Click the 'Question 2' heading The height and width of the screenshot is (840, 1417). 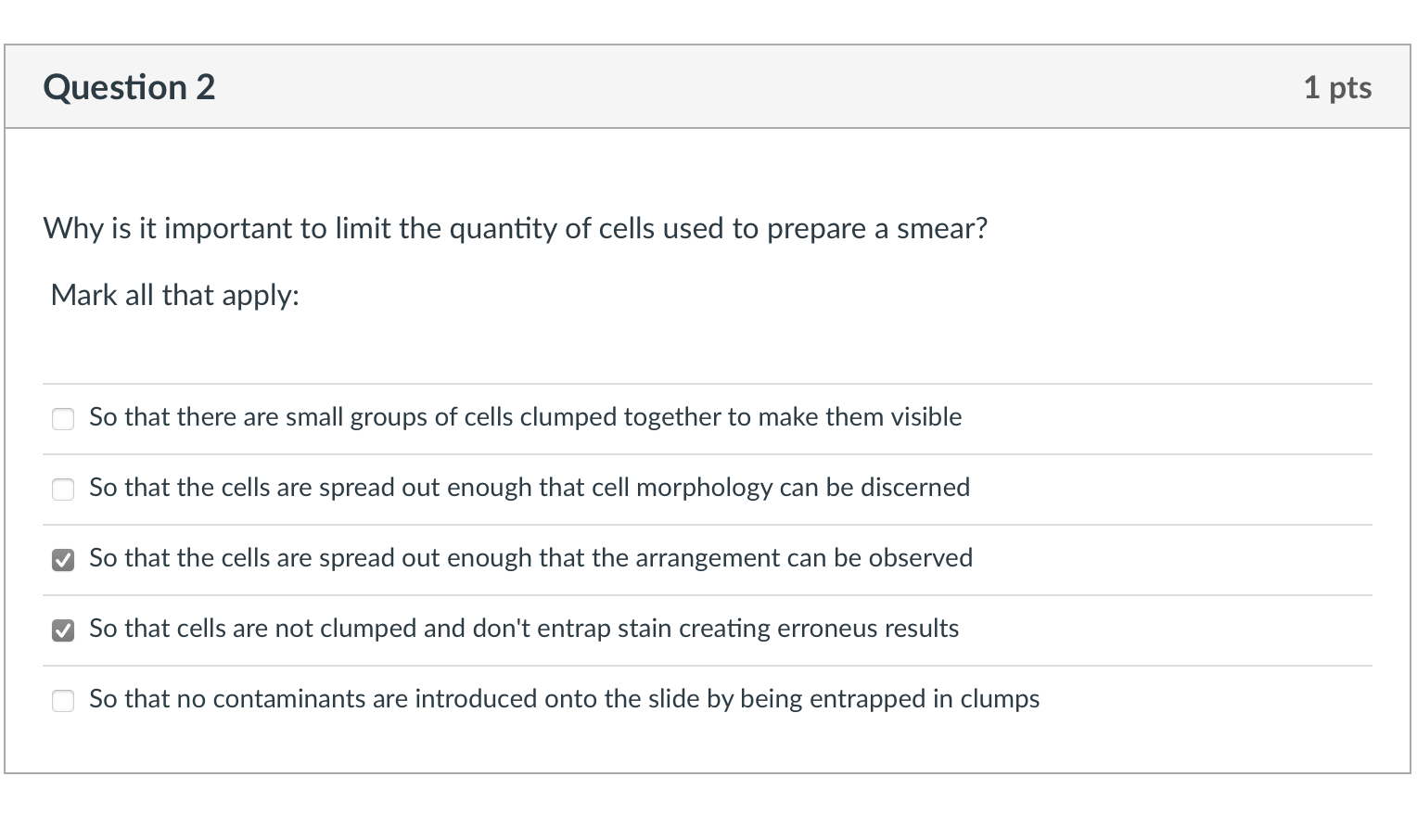click(129, 87)
